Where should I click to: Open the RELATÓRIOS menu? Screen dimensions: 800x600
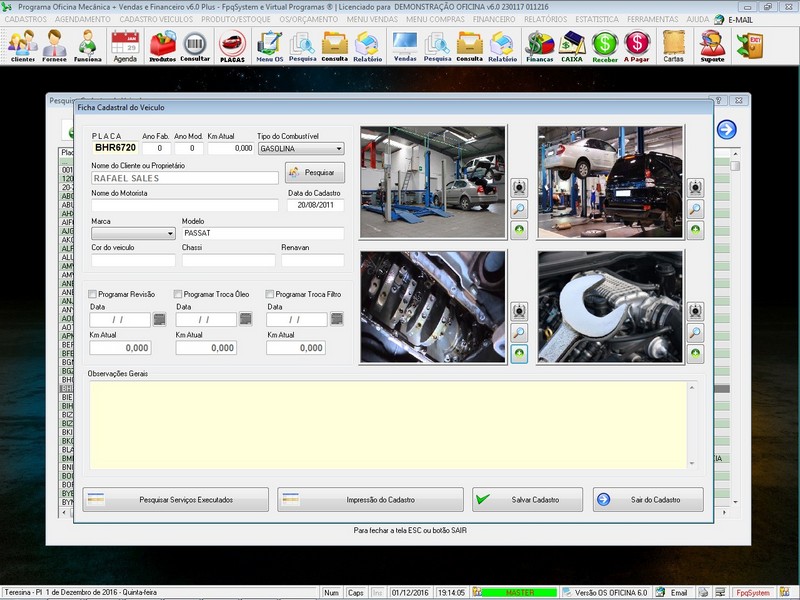click(x=545, y=19)
